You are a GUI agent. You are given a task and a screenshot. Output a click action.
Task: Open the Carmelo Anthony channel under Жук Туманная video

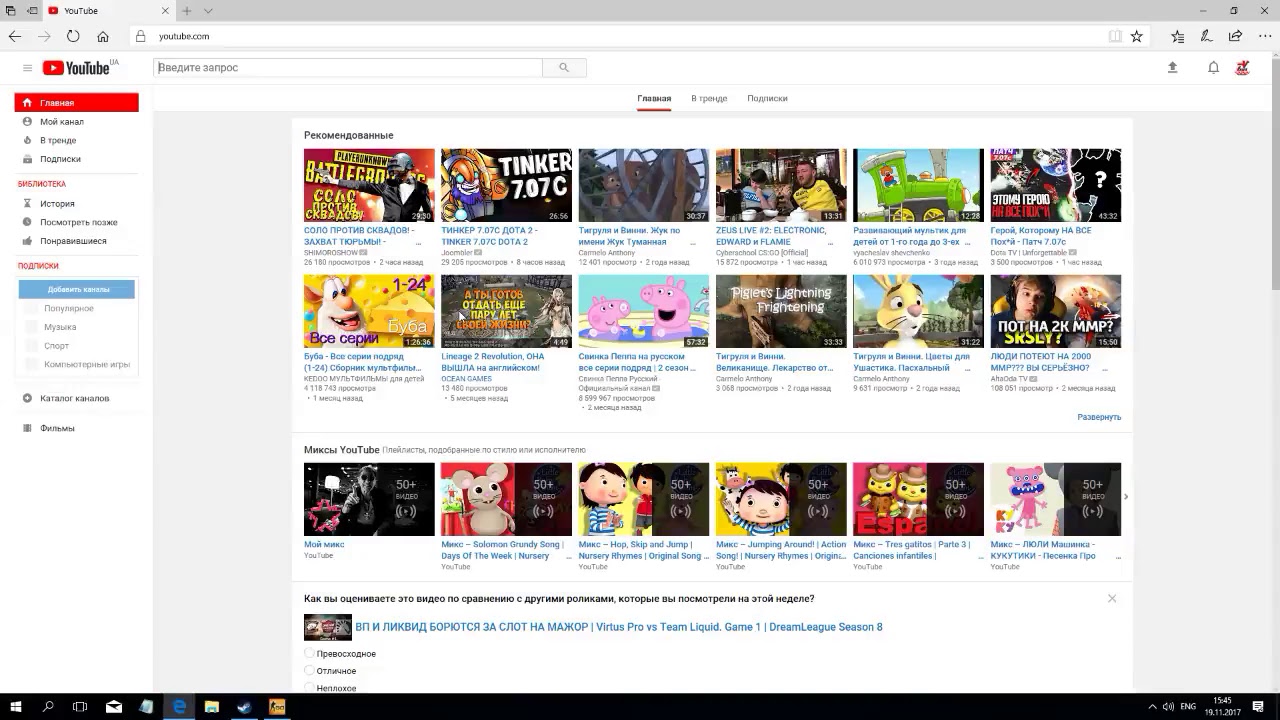tap(607, 253)
